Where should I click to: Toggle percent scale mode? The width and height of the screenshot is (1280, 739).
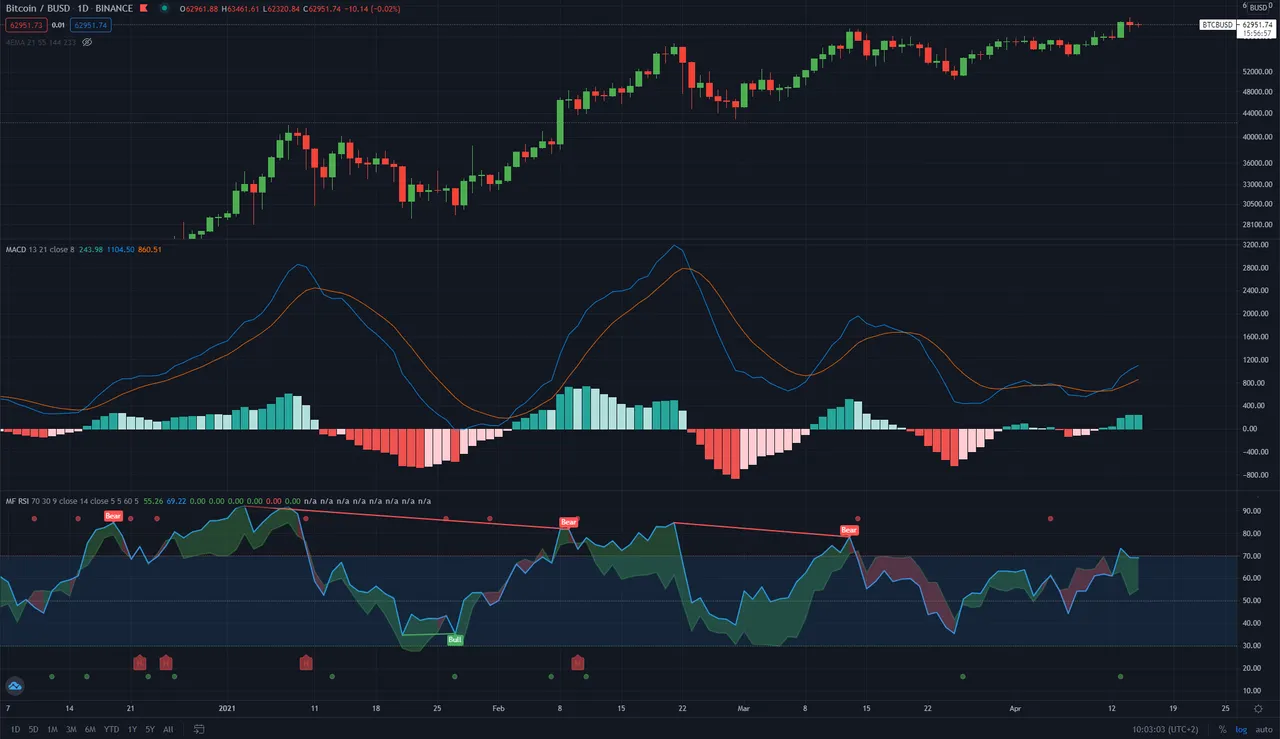pyautogui.click(x=1222, y=729)
